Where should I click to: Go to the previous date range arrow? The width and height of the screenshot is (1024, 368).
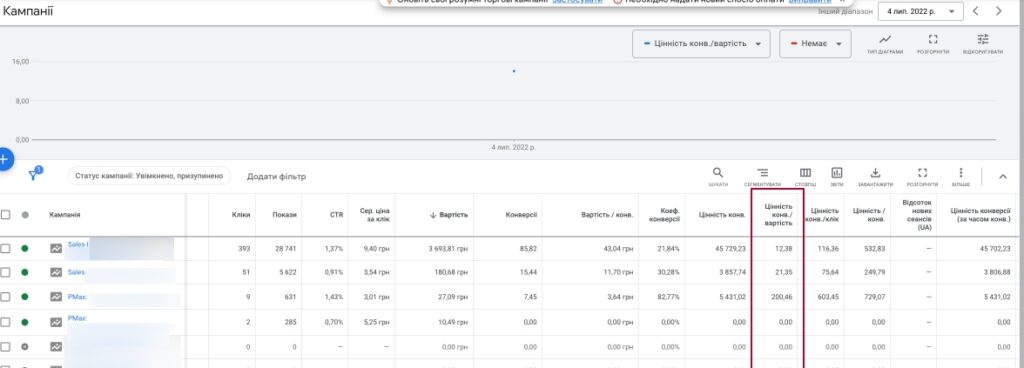coord(976,11)
